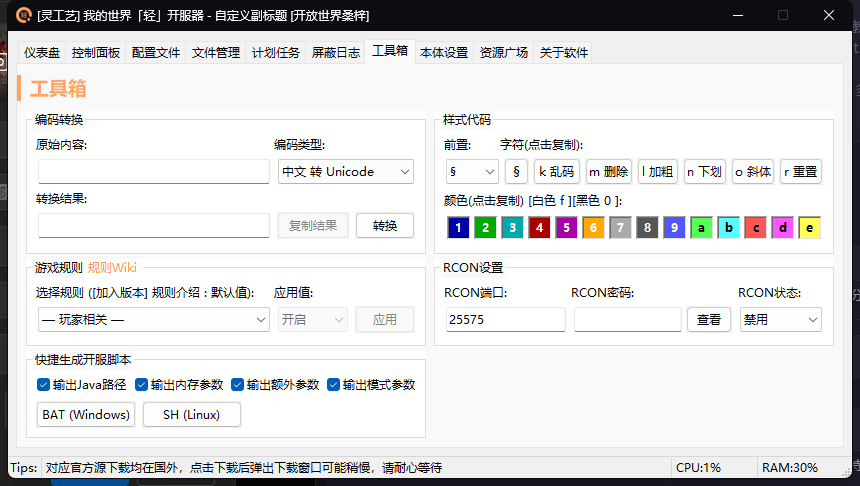The width and height of the screenshot is (860, 486).
Task: Copy the 'o 斜体' italic style code
Action: point(753,171)
